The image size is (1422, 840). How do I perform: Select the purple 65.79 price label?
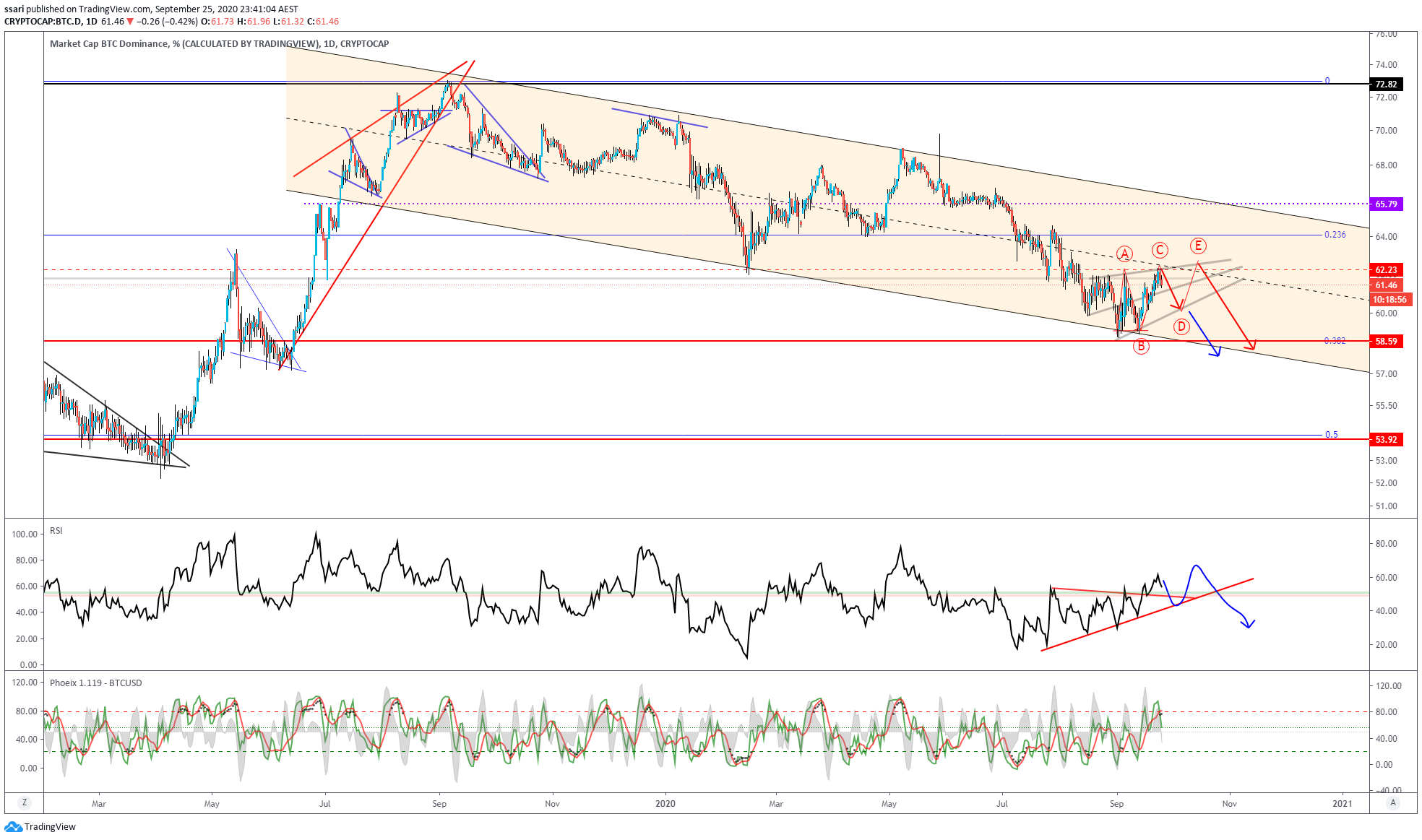click(1386, 204)
